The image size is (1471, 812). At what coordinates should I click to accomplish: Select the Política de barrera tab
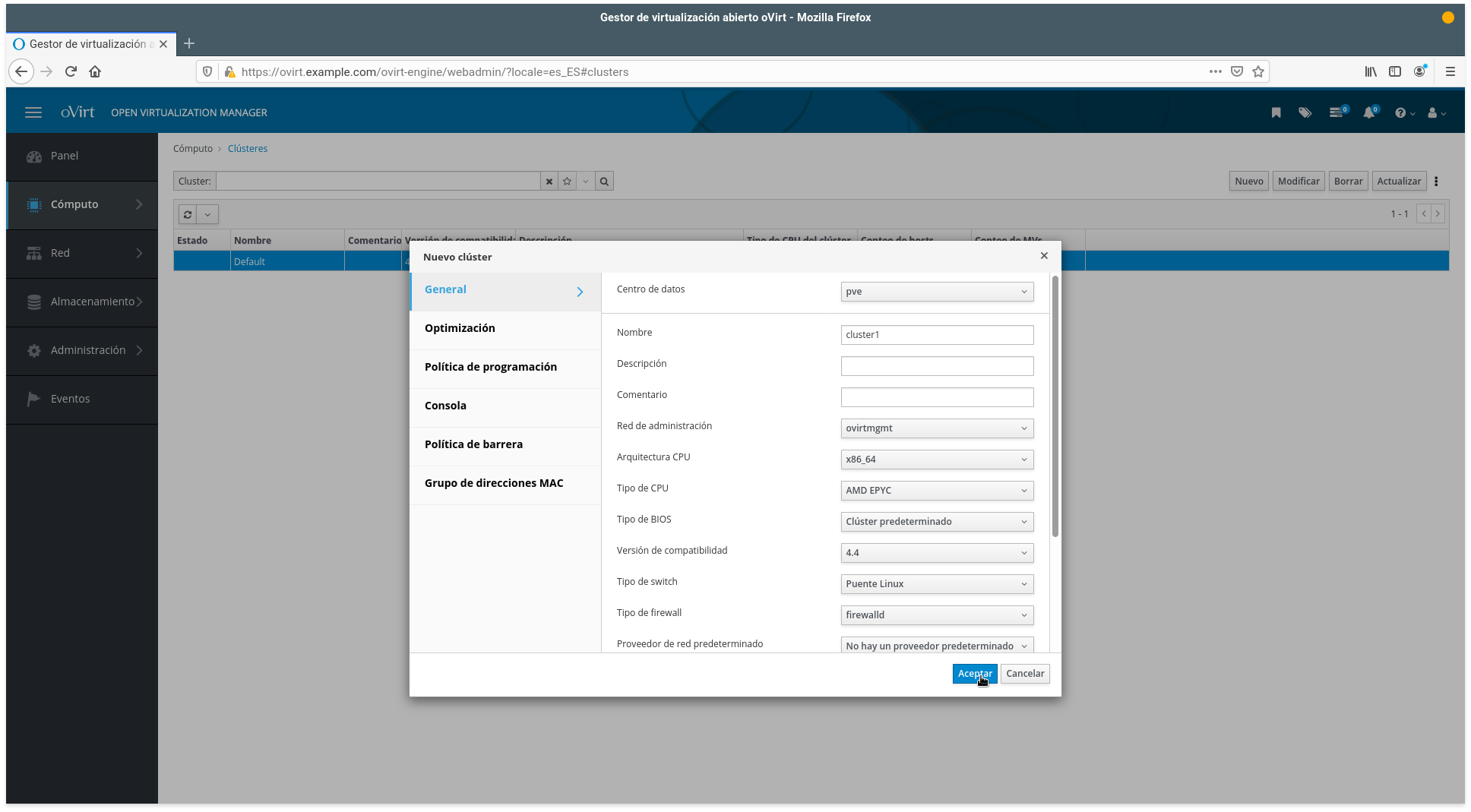point(473,444)
